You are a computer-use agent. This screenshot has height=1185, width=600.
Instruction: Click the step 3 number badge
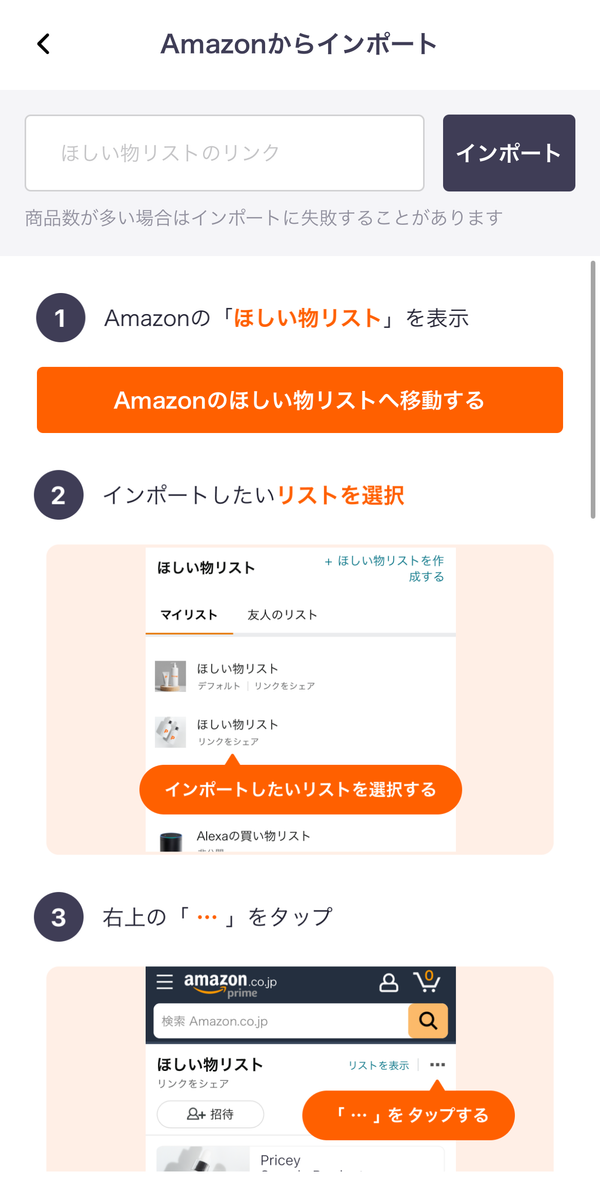click(59, 917)
